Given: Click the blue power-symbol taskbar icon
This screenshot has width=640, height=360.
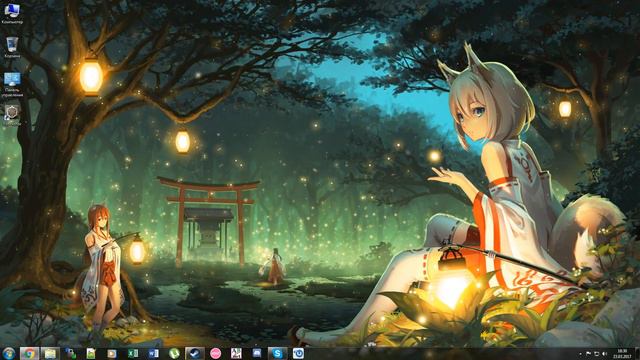Looking at the screenshot, I should click(x=298, y=353).
